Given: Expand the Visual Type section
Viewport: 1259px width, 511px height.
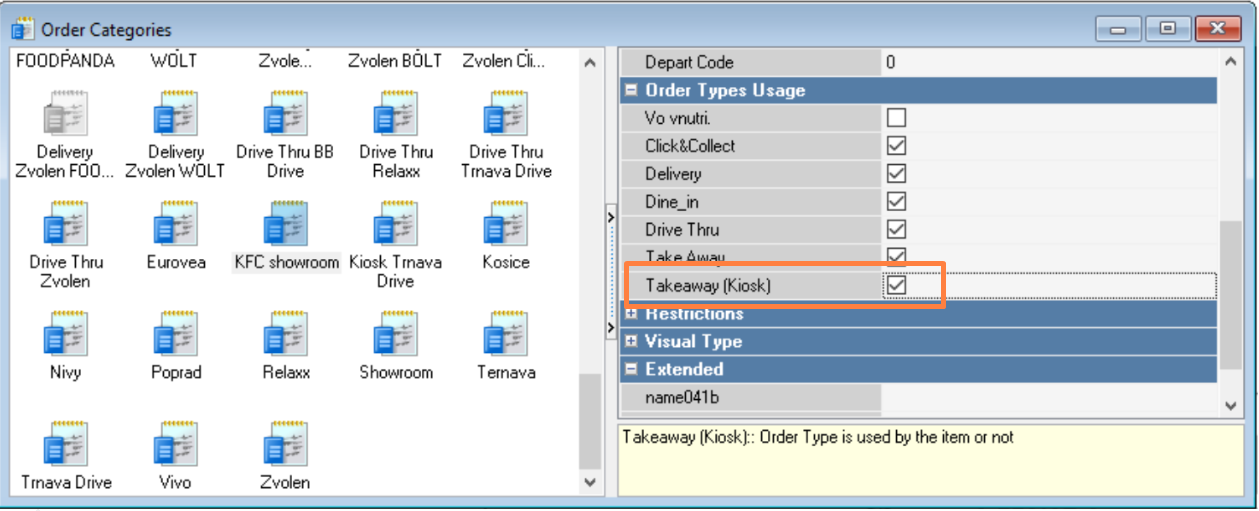Looking at the screenshot, I should click(x=631, y=342).
